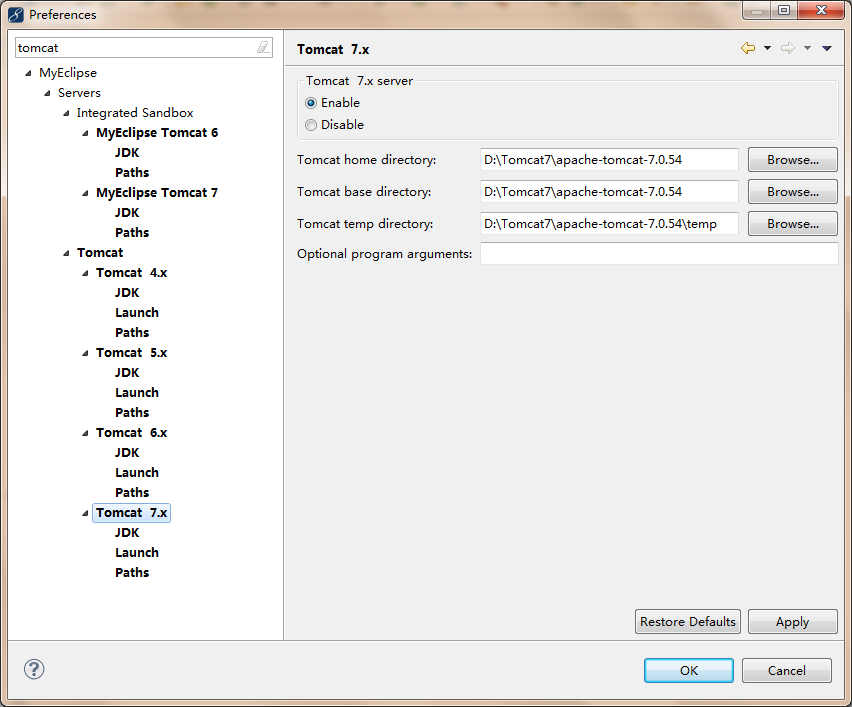Open JDK under MyEclipse Tomcat 6
Viewport: 852px width, 707px height.
(127, 153)
